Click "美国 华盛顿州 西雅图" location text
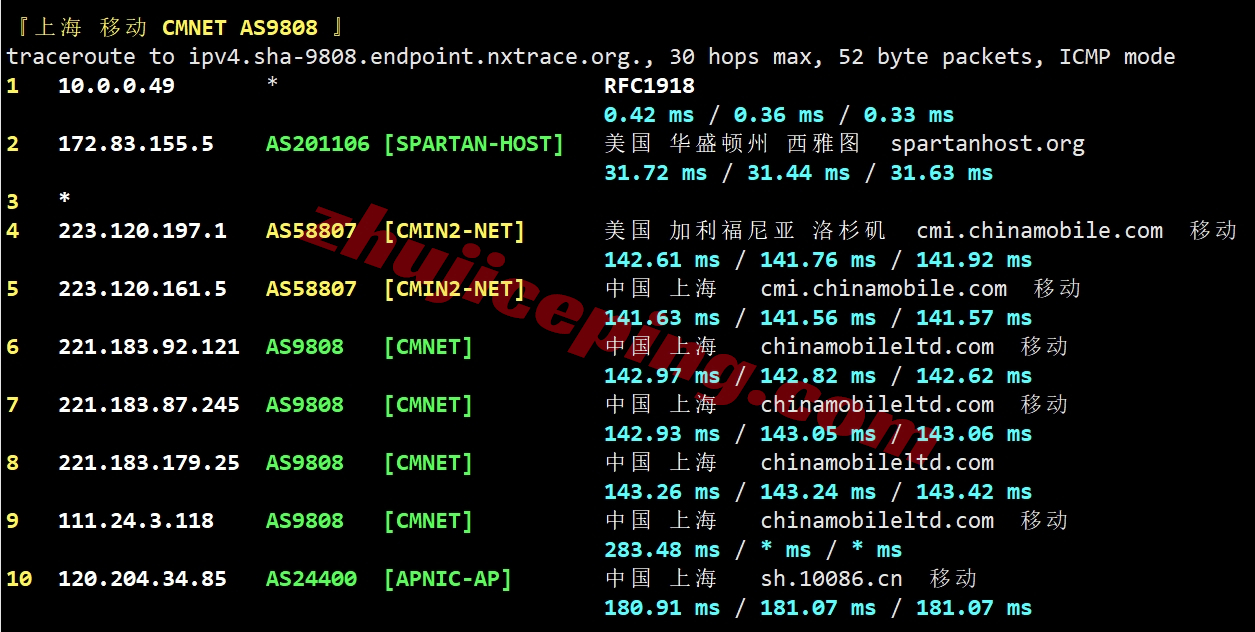Viewport: 1255px width, 632px height. (732, 144)
